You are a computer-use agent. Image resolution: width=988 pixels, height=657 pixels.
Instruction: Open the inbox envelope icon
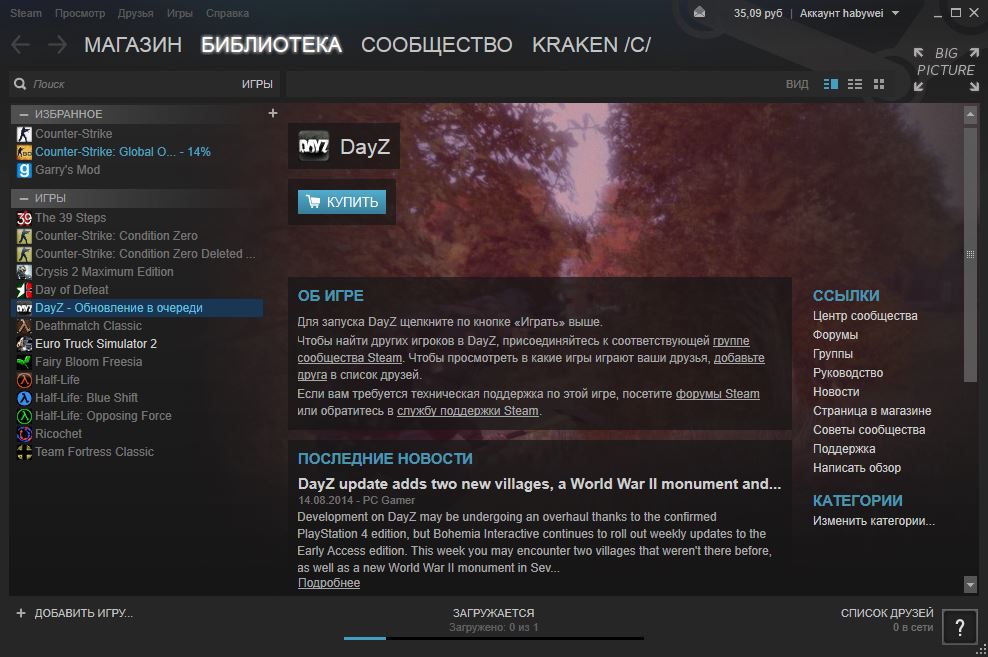699,13
